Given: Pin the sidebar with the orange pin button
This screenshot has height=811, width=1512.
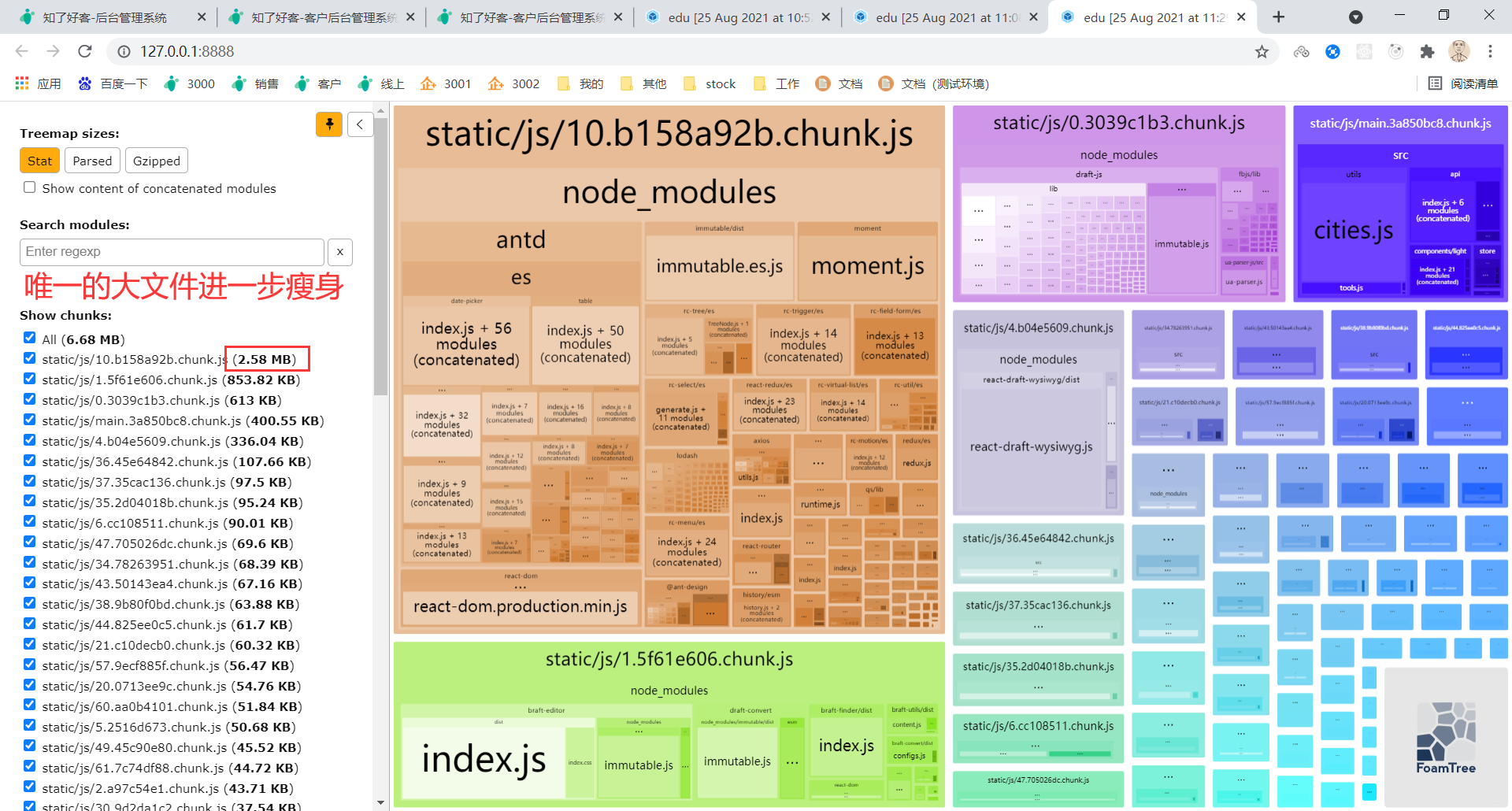Looking at the screenshot, I should 328,124.
